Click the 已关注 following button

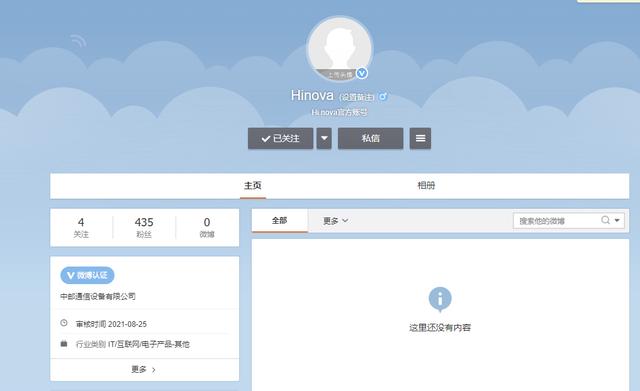coord(280,138)
